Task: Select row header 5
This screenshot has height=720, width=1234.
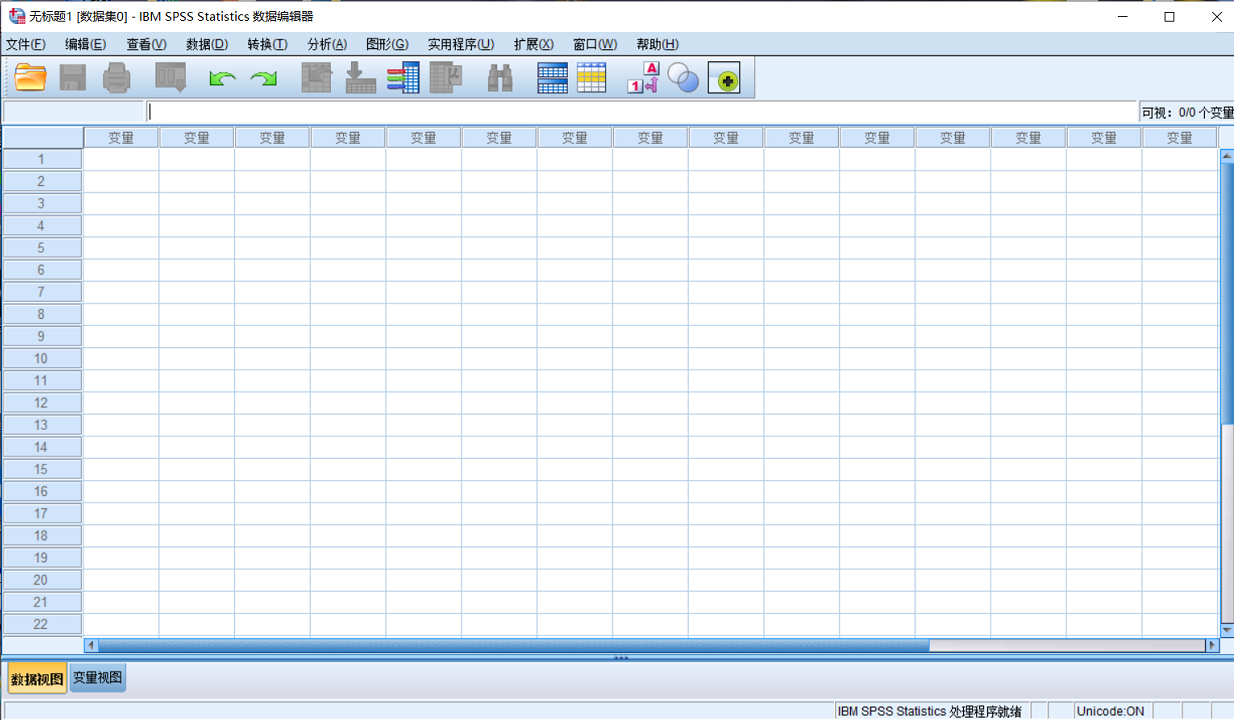Action: pos(42,247)
